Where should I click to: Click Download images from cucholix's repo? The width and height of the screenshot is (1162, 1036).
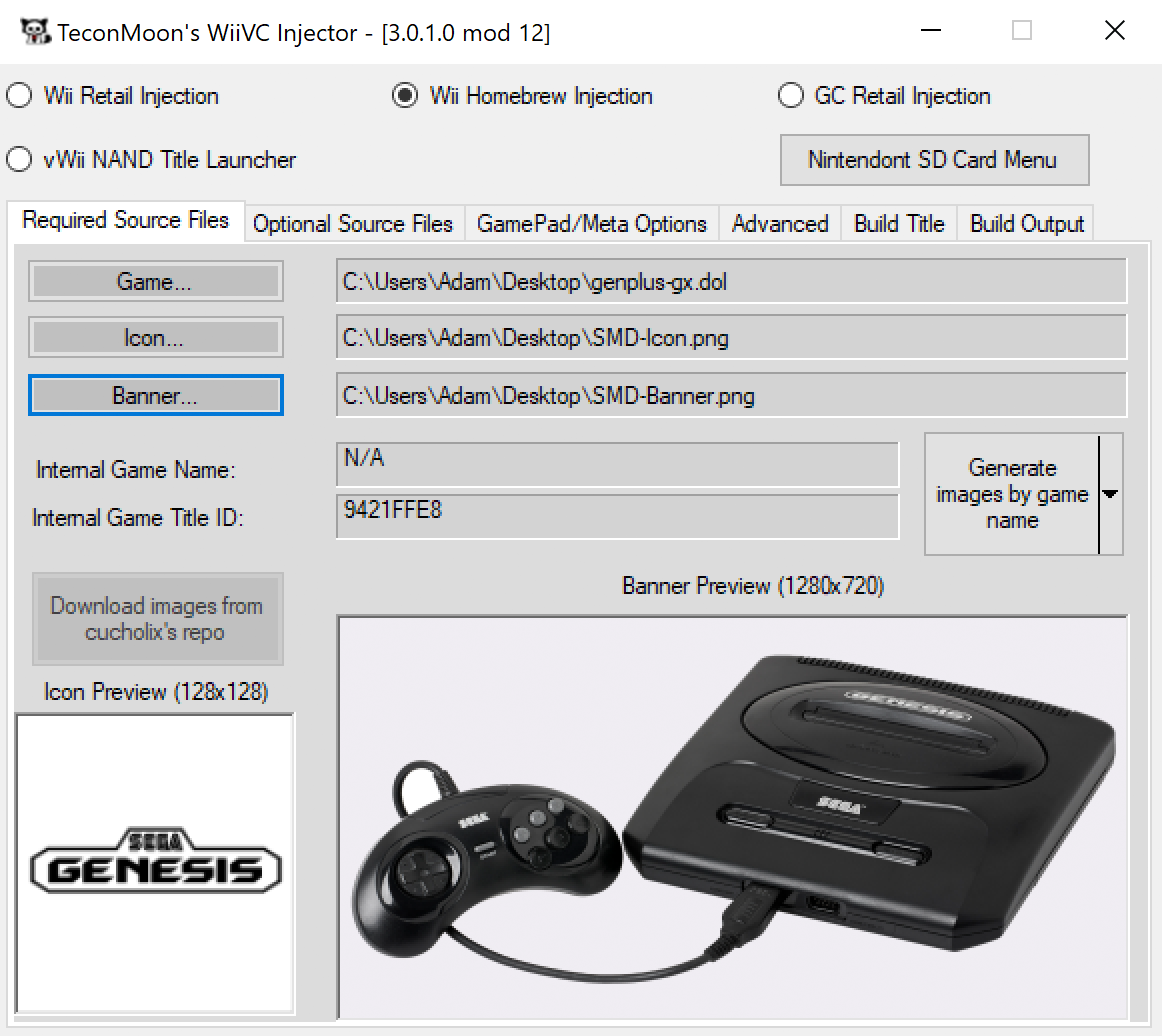click(157, 619)
